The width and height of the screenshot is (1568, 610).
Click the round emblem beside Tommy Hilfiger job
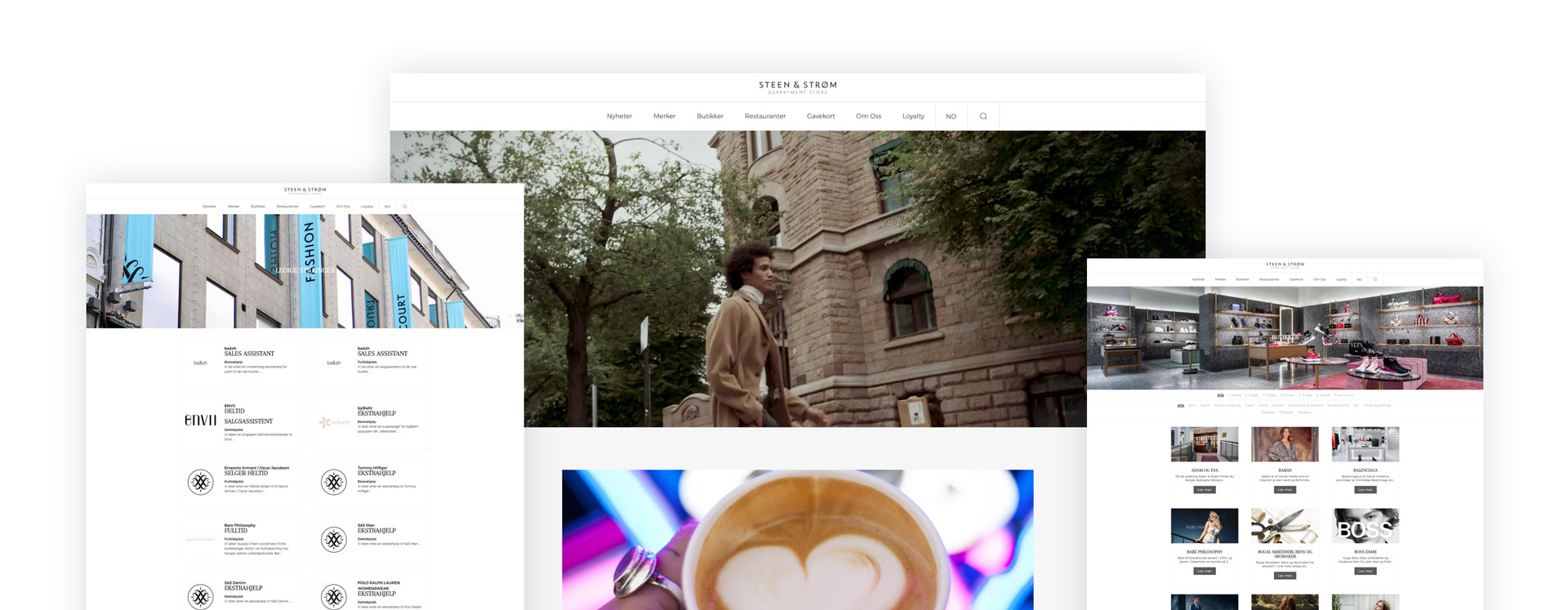333,482
